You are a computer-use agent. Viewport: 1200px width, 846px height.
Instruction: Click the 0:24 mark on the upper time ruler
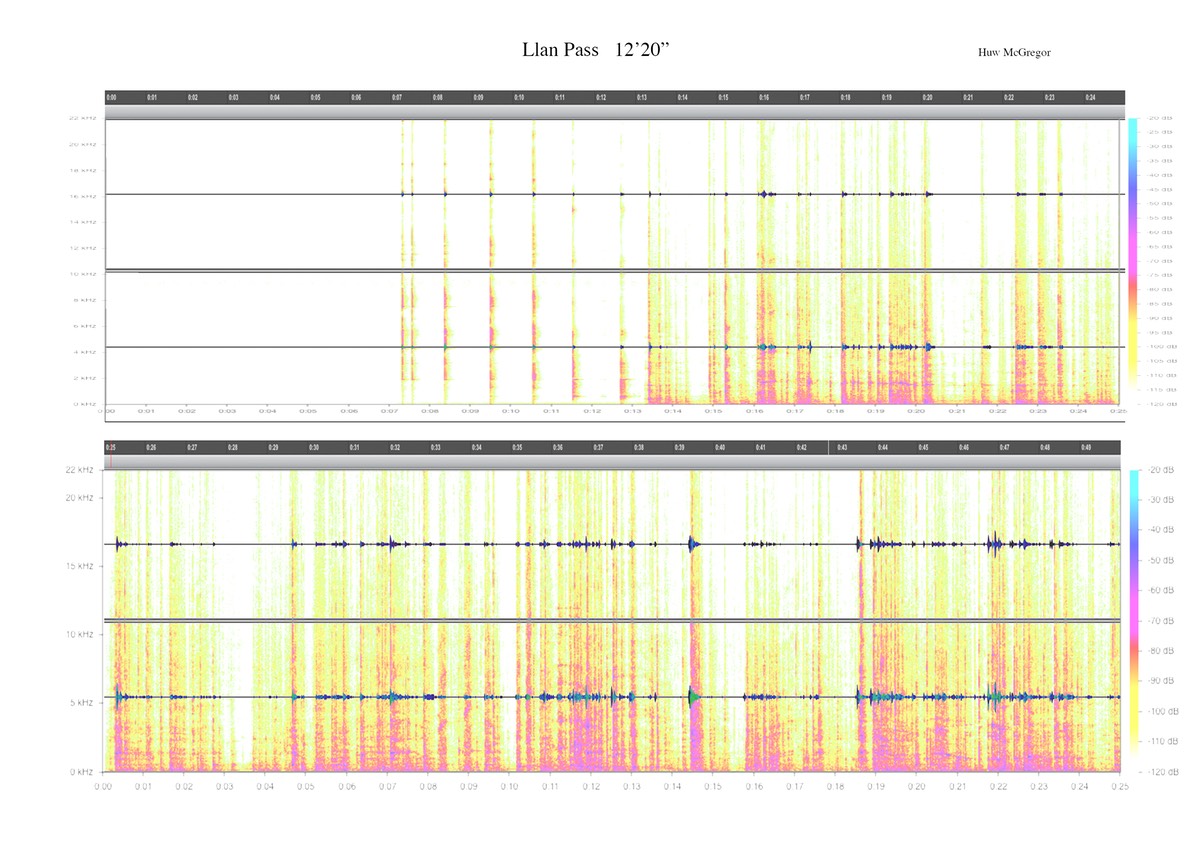tap(1090, 98)
